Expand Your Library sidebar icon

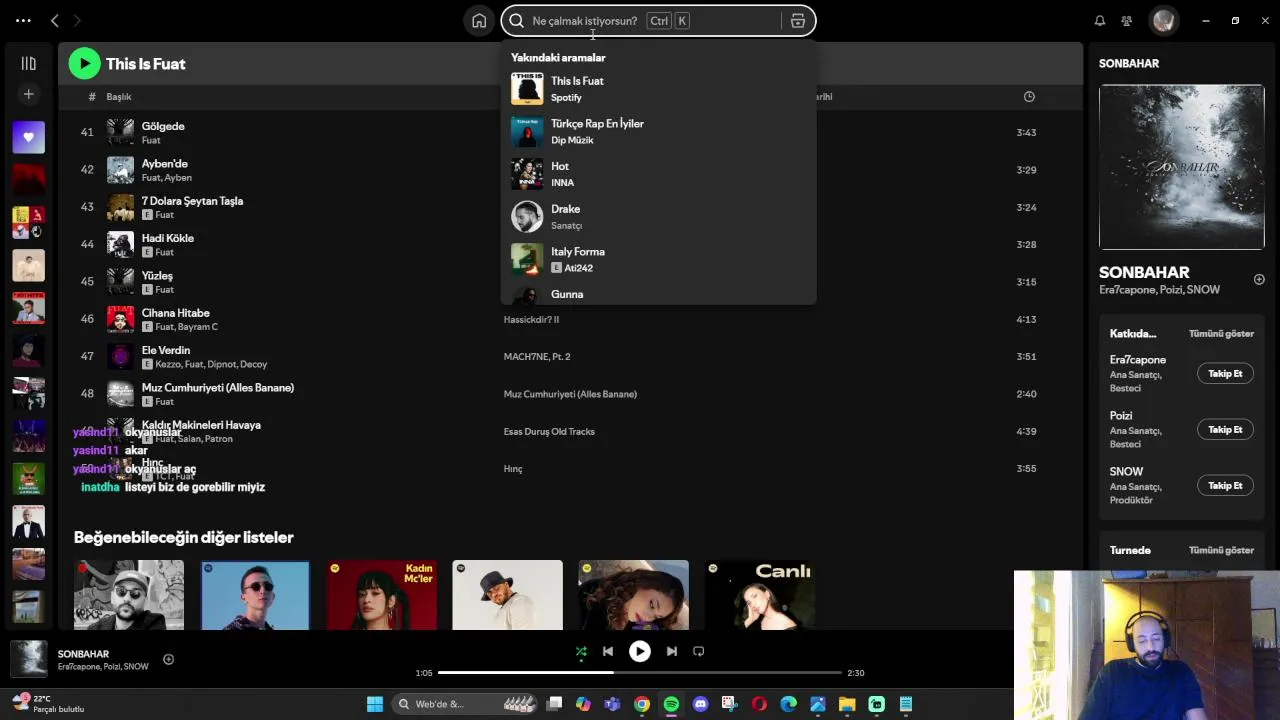coord(28,63)
